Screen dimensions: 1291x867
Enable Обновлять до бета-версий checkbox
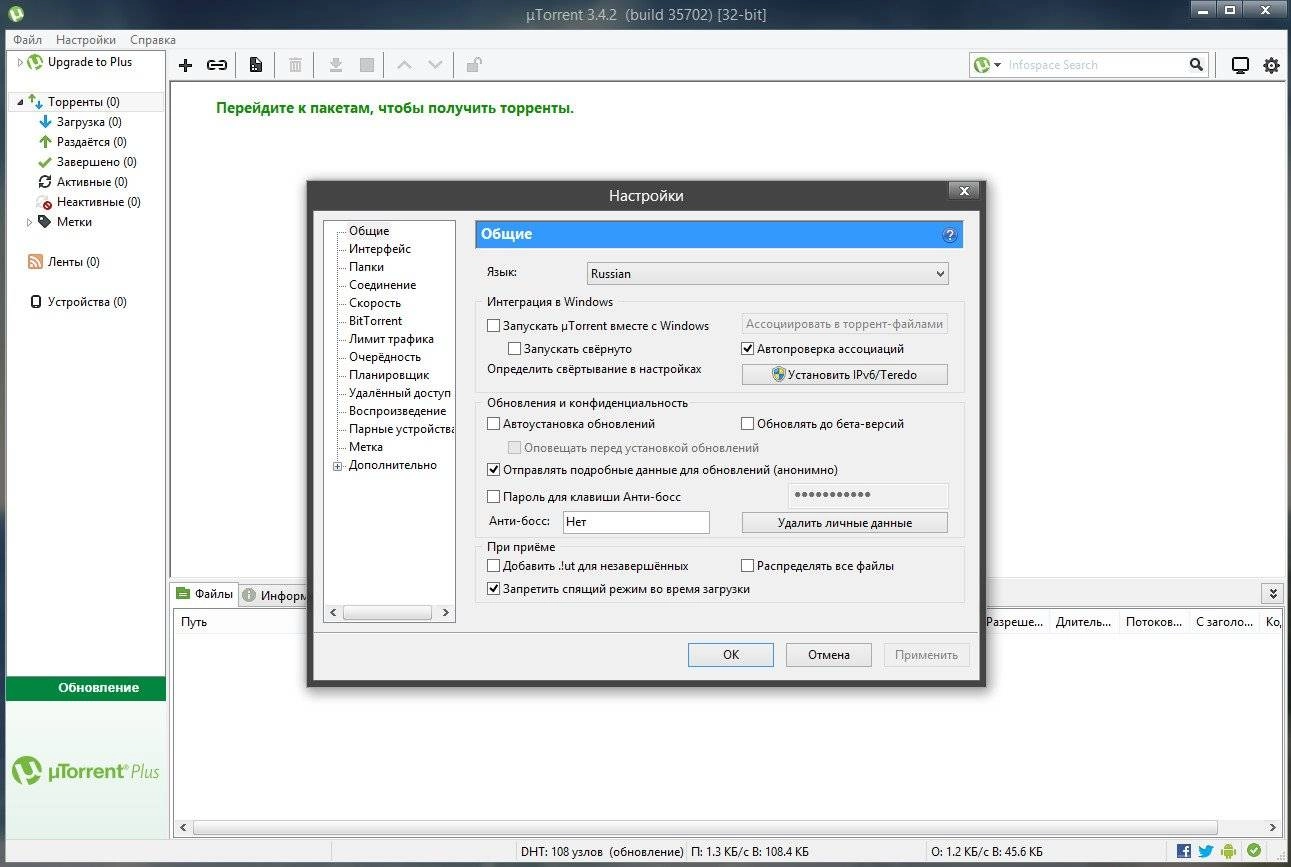click(x=747, y=424)
